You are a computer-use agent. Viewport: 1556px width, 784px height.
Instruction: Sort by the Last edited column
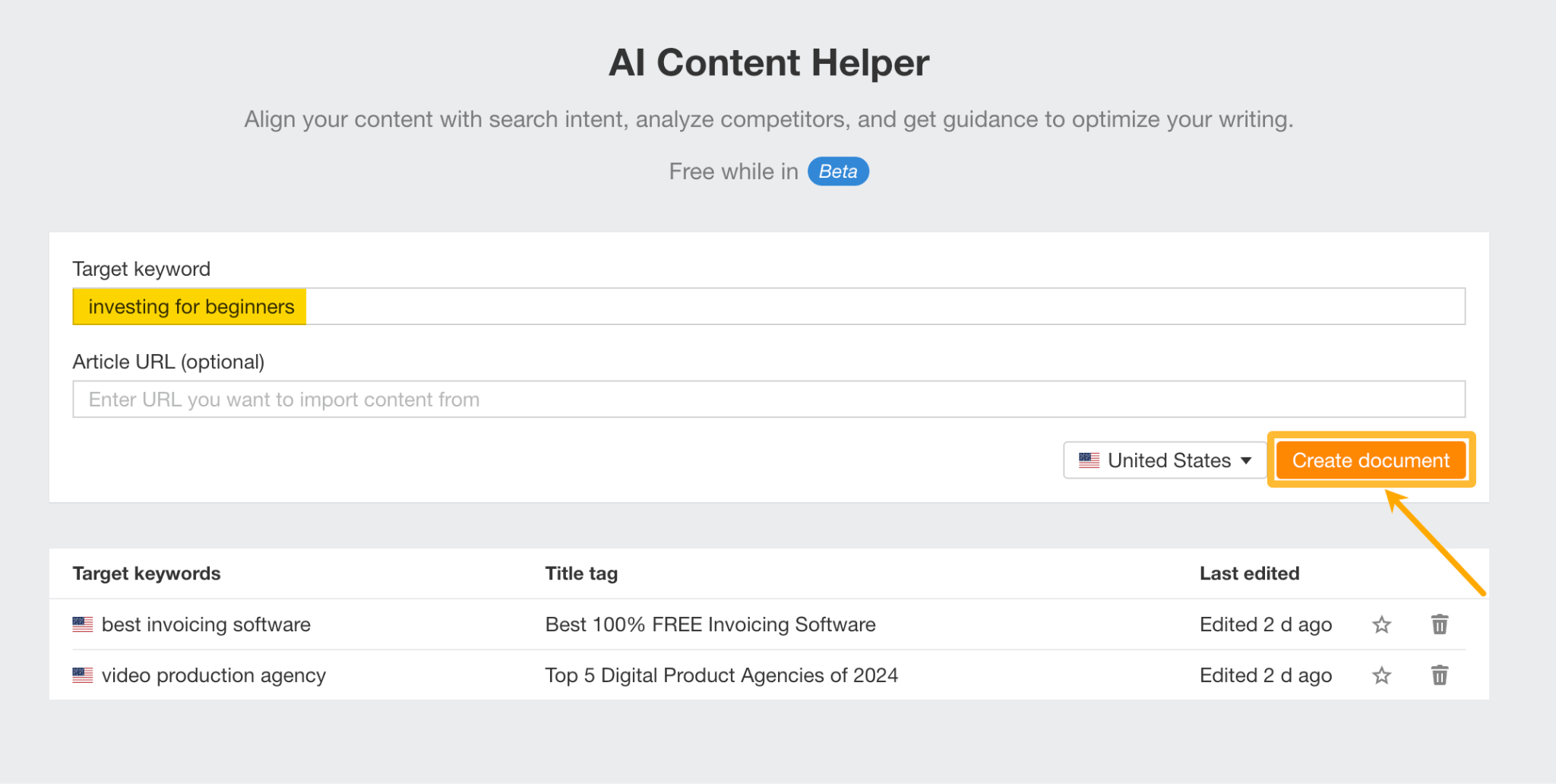click(1249, 573)
